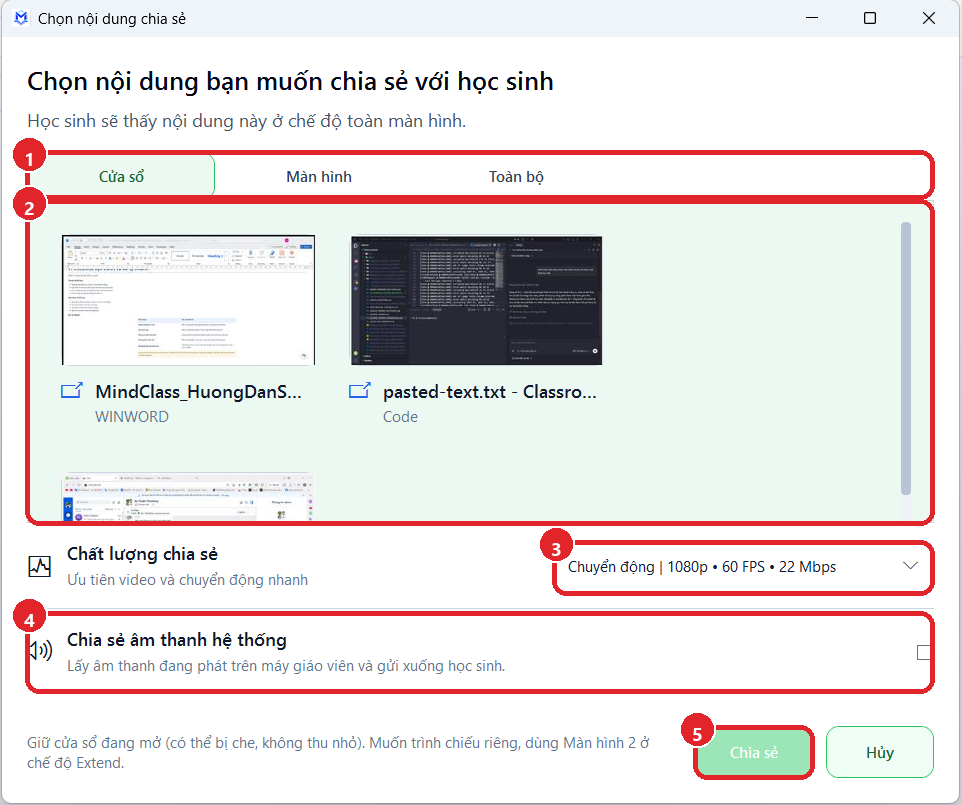Maximize the Chọn nội dung chia sẻ dialog
Image resolution: width=962 pixels, height=805 pixels.
869,18
